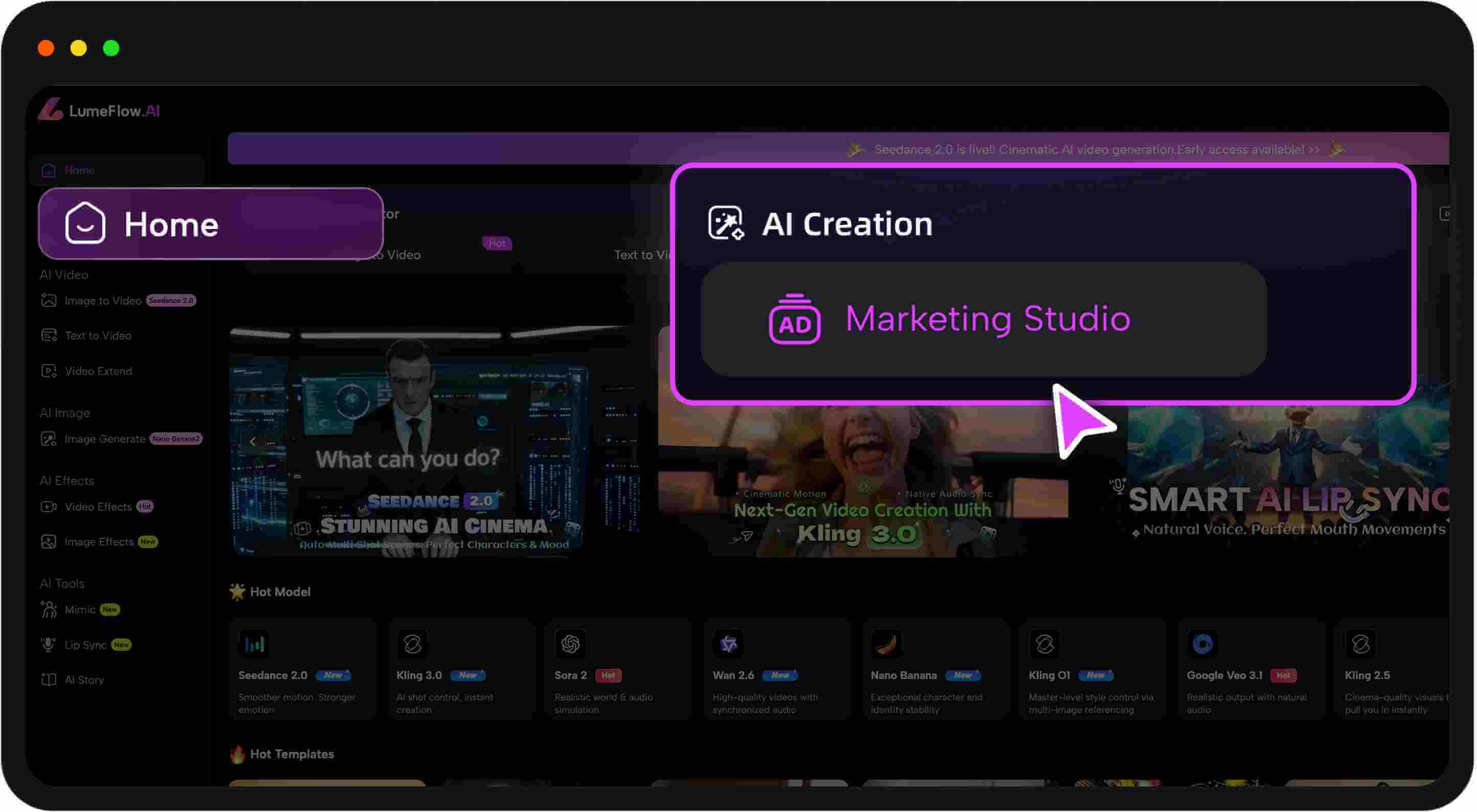The height and width of the screenshot is (812, 1477).
Task: Click the Kling 2.5 model icon
Action: tap(1360, 644)
